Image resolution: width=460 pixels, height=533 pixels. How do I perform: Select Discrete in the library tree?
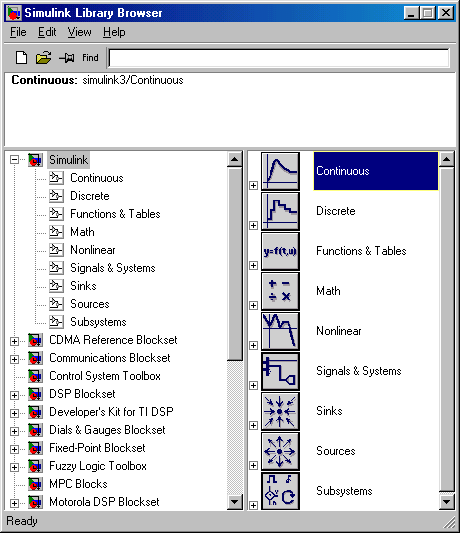click(x=90, y=196)
